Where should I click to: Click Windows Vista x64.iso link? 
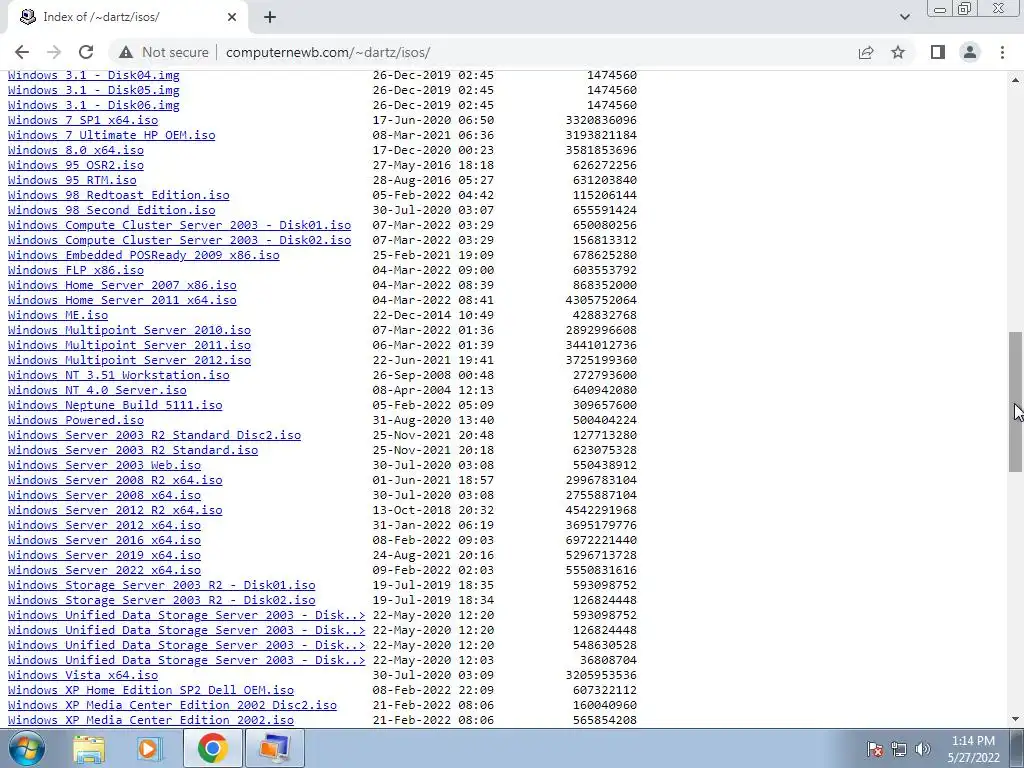[x=83, y=675]
